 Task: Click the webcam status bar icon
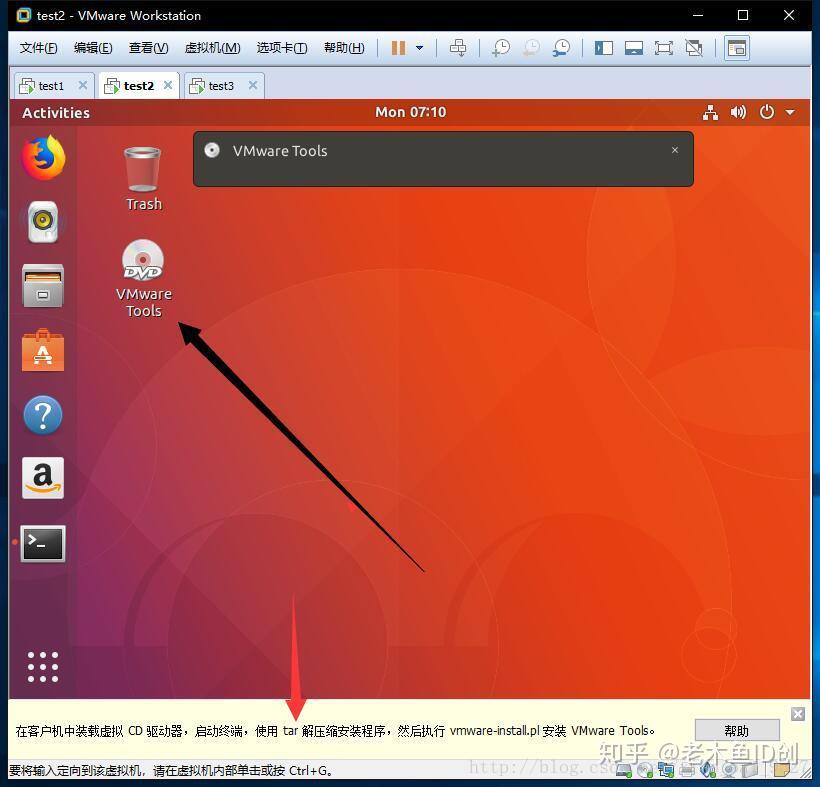click(x=729, y=769)
